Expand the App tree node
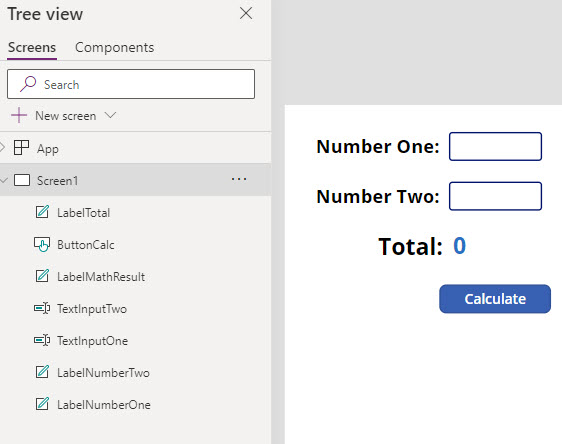This screenshot has width=562, height=444. click(2, 148)
